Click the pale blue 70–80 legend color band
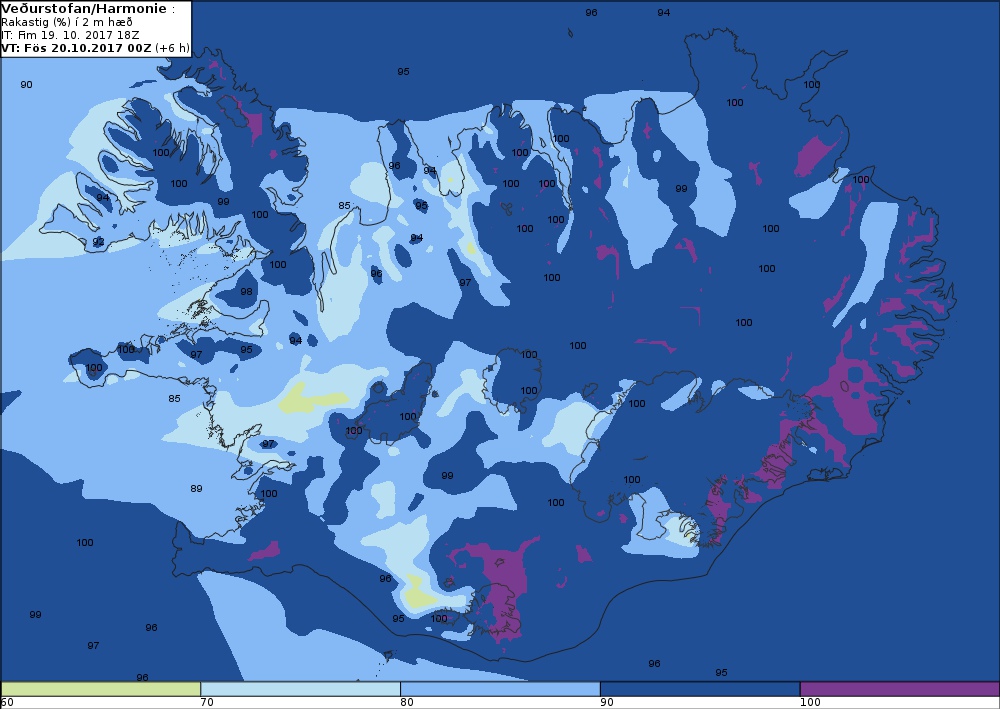1000x709 pixels. point(300,689)
